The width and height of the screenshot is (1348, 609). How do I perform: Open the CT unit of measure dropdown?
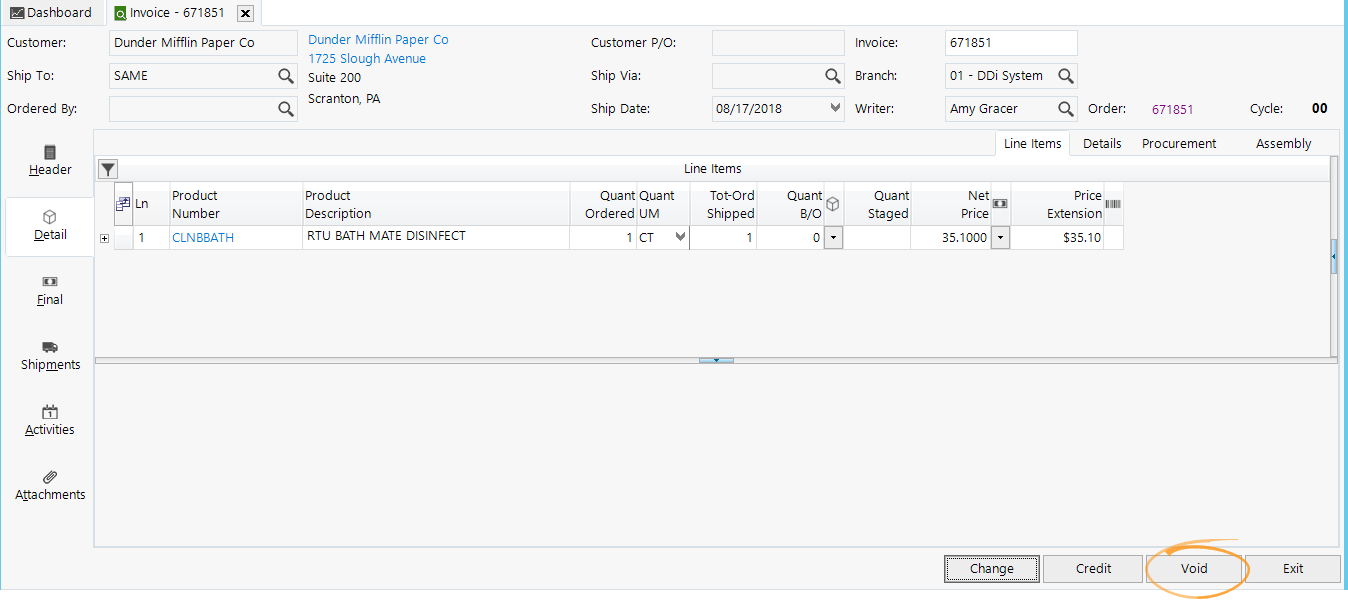point(680,238)
